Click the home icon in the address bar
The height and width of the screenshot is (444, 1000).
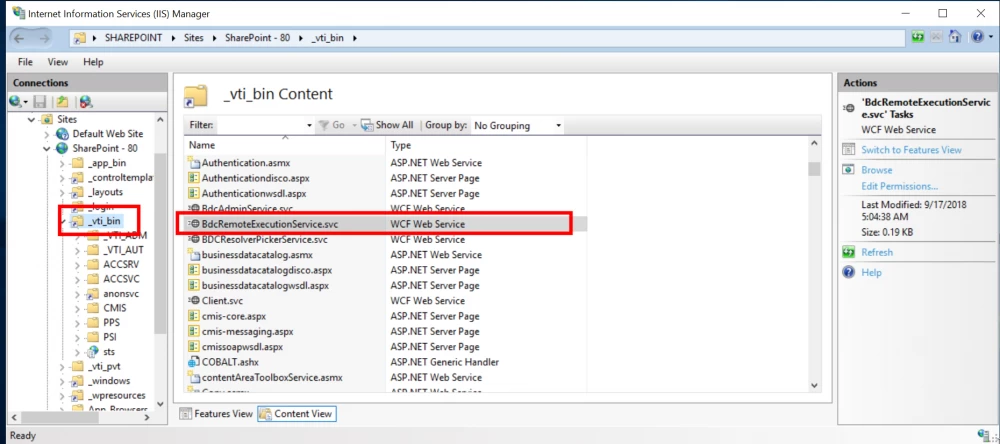tap(955, 37)
